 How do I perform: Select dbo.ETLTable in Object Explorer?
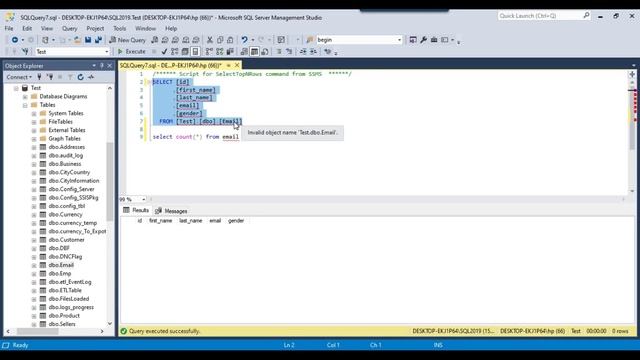pyautogui.click(x=65, y=291)
